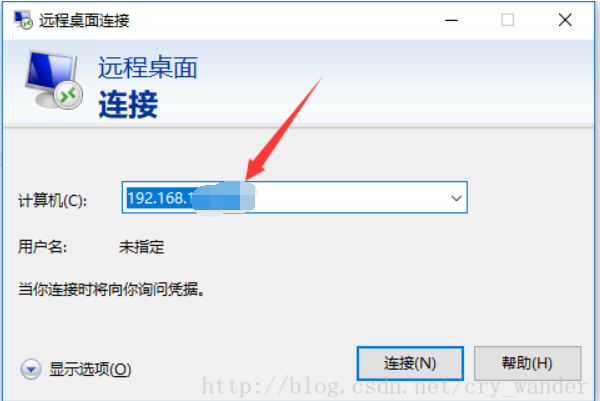Image resolution: width=600 pixels, height=401 pixels.
Task: Click the round arrow icon beside 显示选项
Action: coord(31,369)
